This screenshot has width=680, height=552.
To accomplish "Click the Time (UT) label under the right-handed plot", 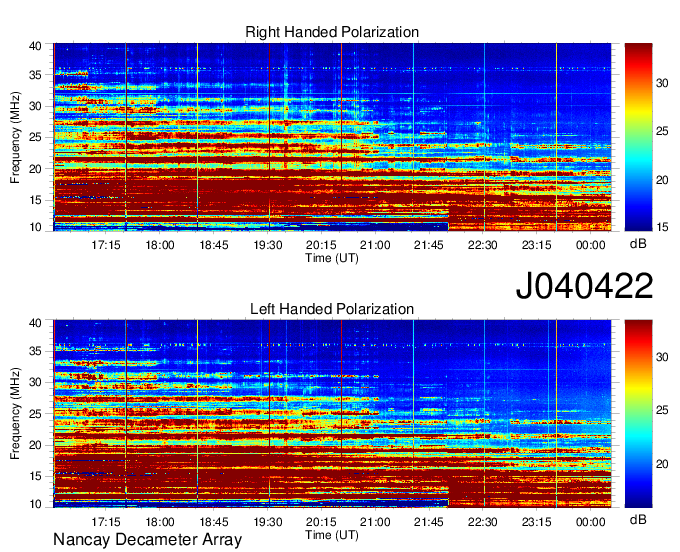I will [x=332, y=258].
